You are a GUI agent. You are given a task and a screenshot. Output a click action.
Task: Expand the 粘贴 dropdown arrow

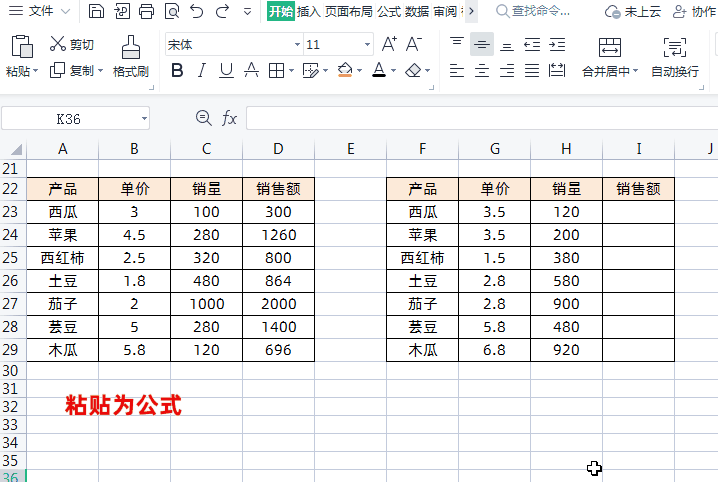point(36,71)
